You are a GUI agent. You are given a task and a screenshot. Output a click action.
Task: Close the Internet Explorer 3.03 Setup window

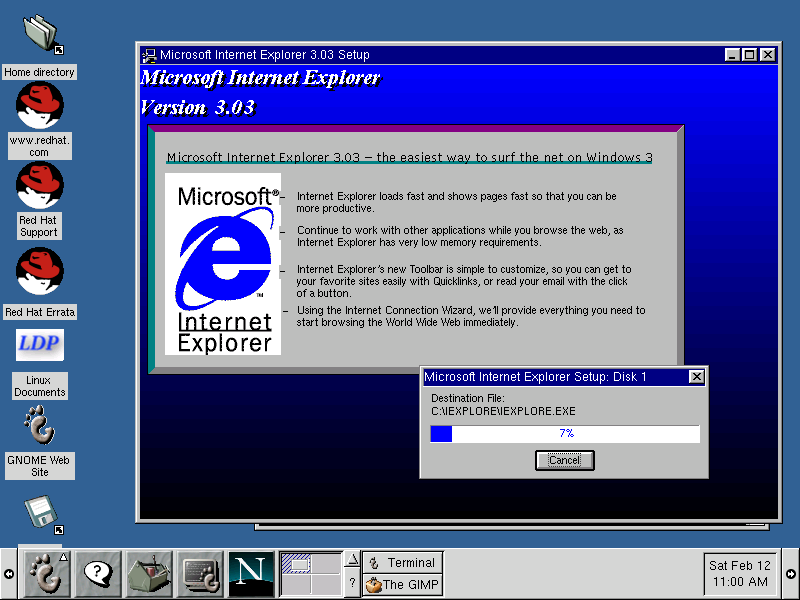pos(767,55)
